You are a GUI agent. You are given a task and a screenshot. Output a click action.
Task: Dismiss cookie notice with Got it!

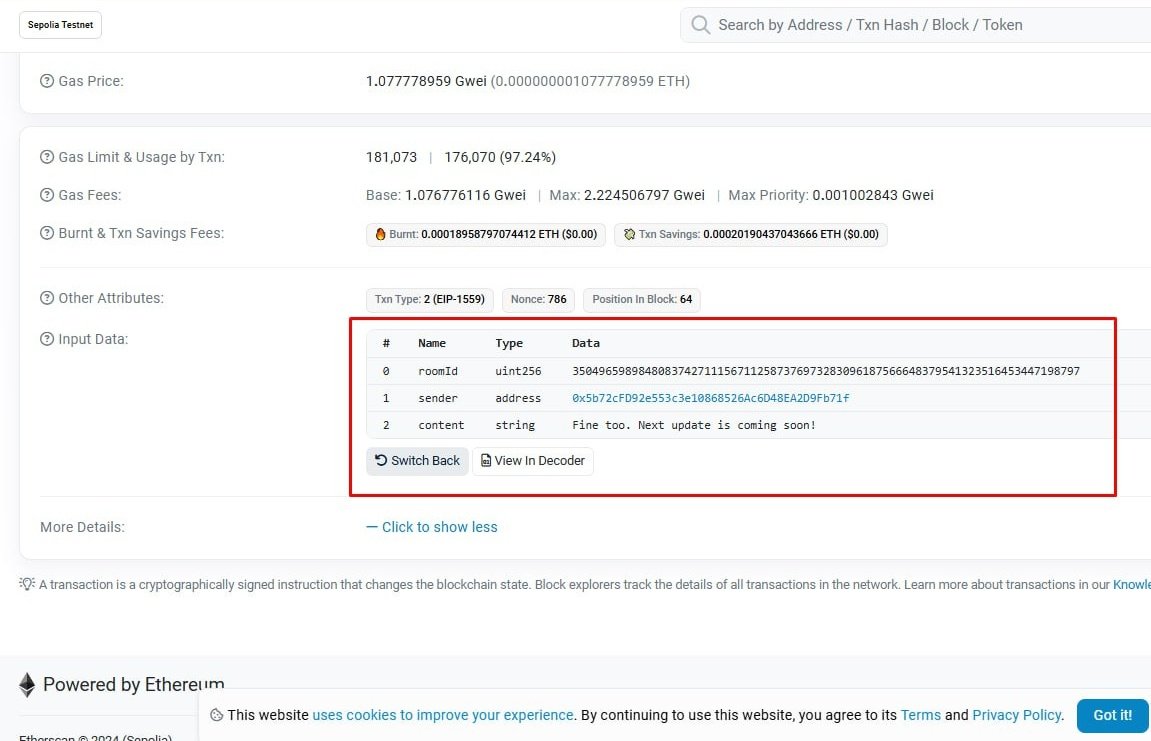point(1113,716)
